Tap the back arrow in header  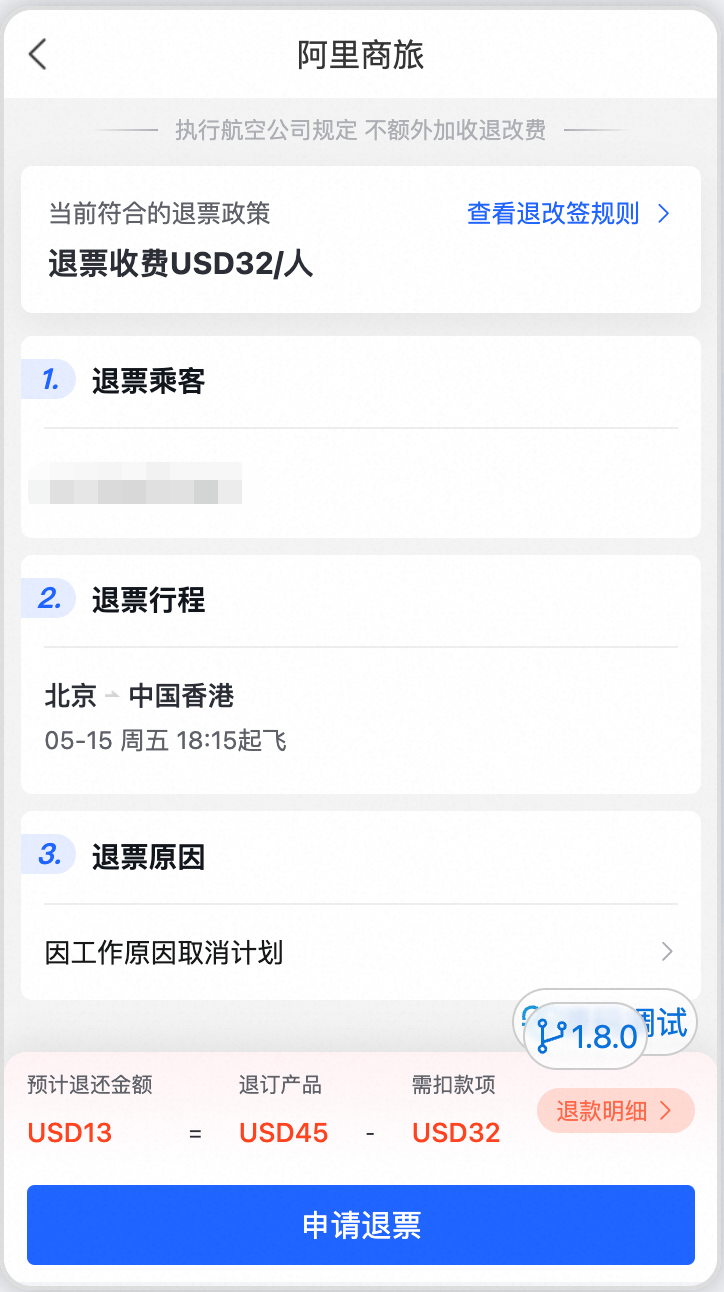38,54
